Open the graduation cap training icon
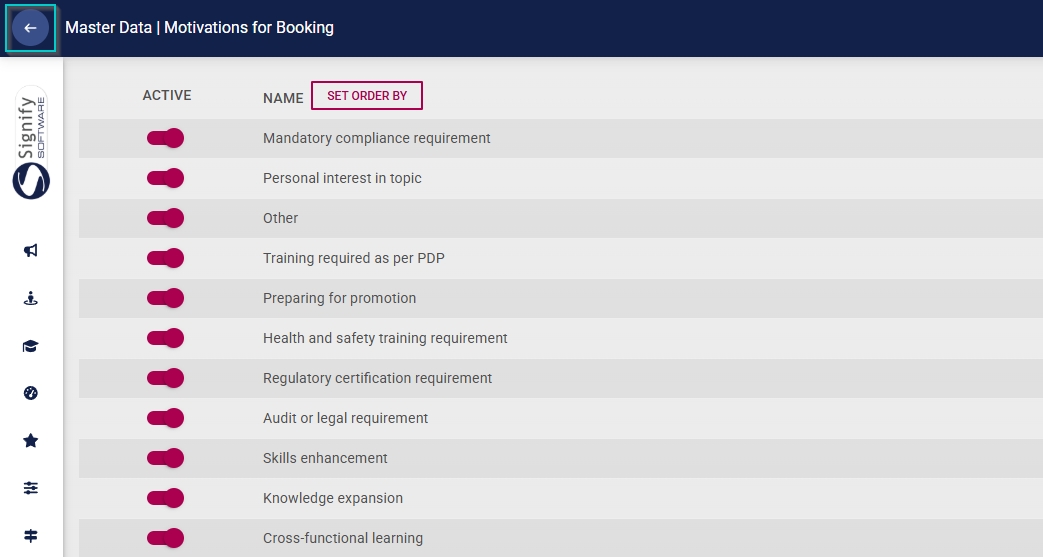1043x557 pixels. point(31,346)
